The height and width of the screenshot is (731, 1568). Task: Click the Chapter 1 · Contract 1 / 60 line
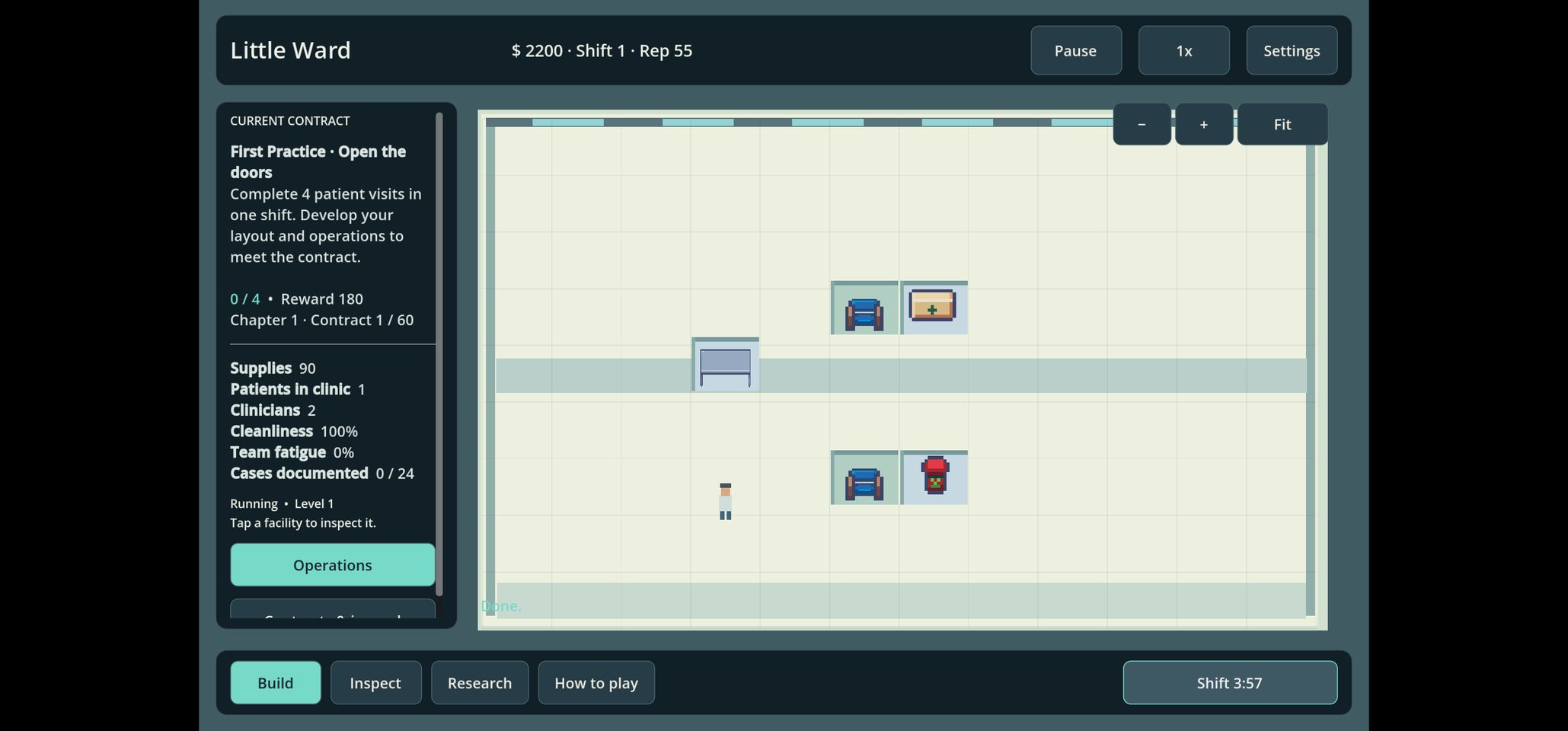(x=322, y=321)
